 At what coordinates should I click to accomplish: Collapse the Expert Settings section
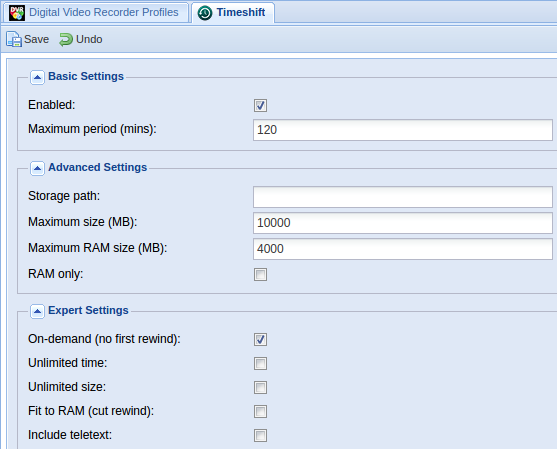click(37, 311)
